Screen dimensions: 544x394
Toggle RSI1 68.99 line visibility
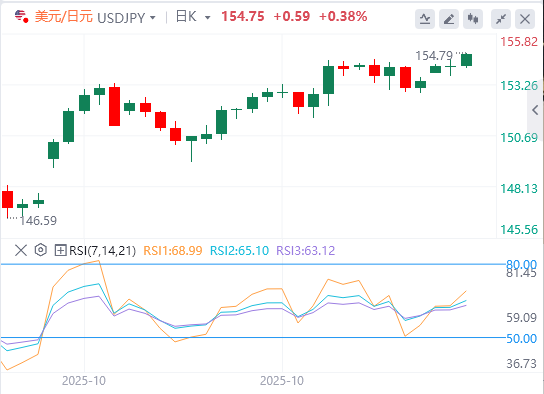point(173,250)
